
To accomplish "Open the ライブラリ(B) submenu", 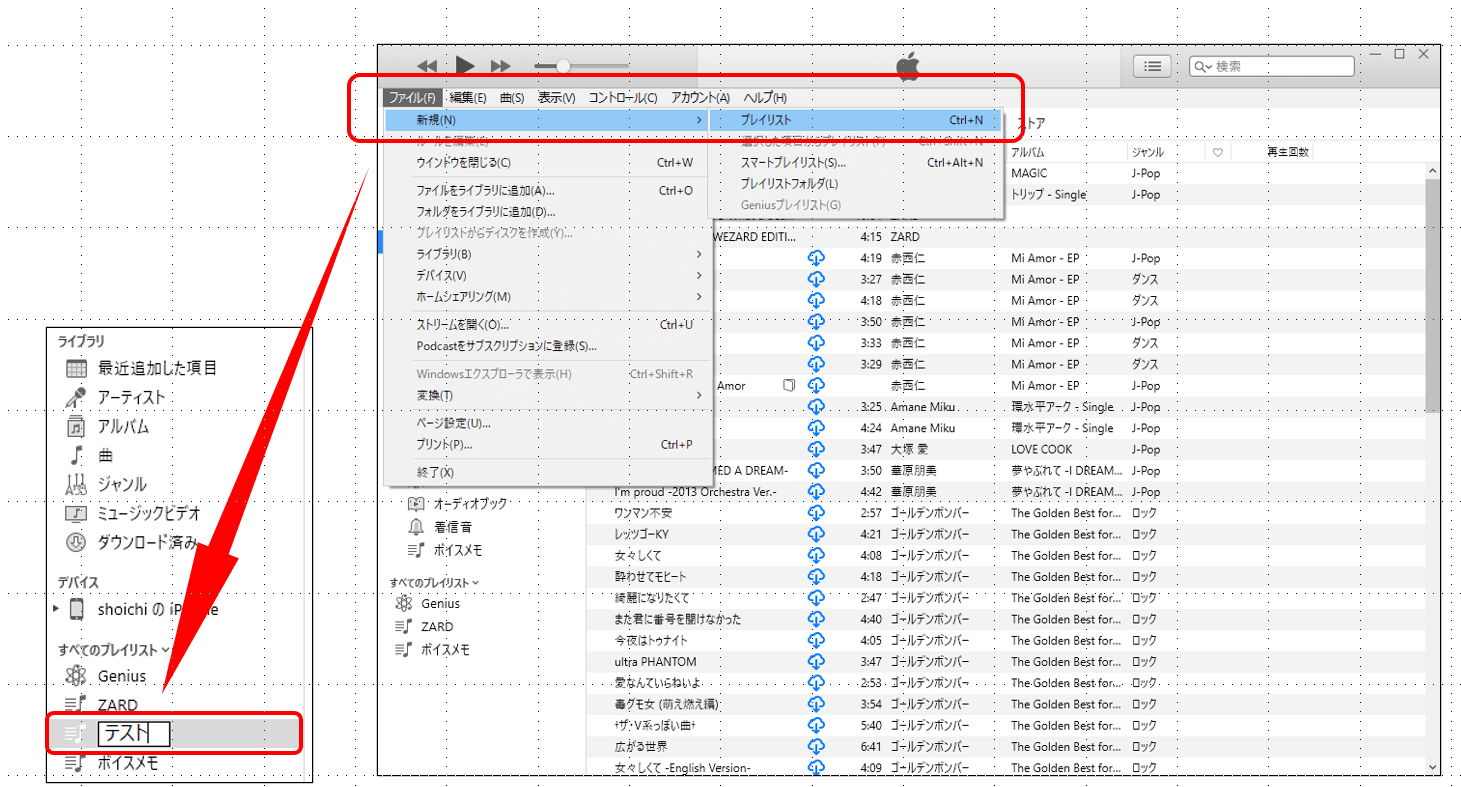I will pos(548,254).
